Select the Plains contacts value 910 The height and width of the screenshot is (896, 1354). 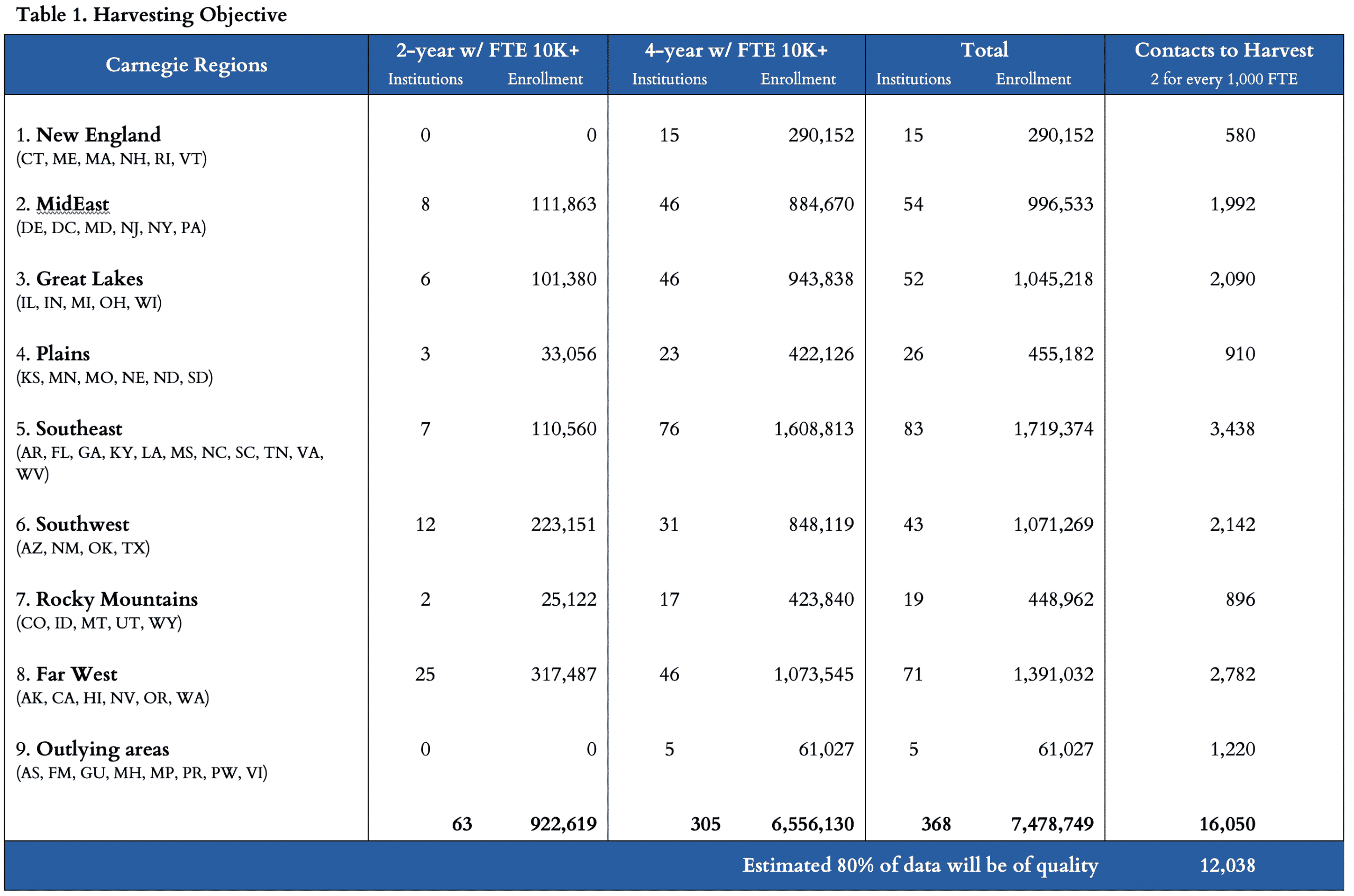pos(1239,354)
